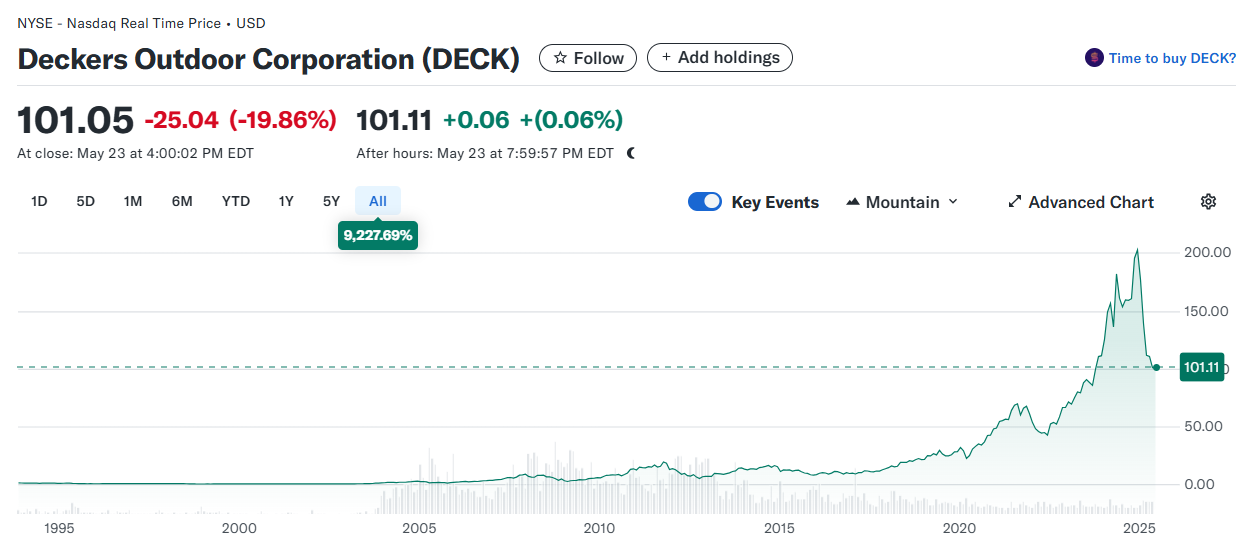Click the 2020 x-axis label
Screen dimensions: 1241x553
coord(959,528)
